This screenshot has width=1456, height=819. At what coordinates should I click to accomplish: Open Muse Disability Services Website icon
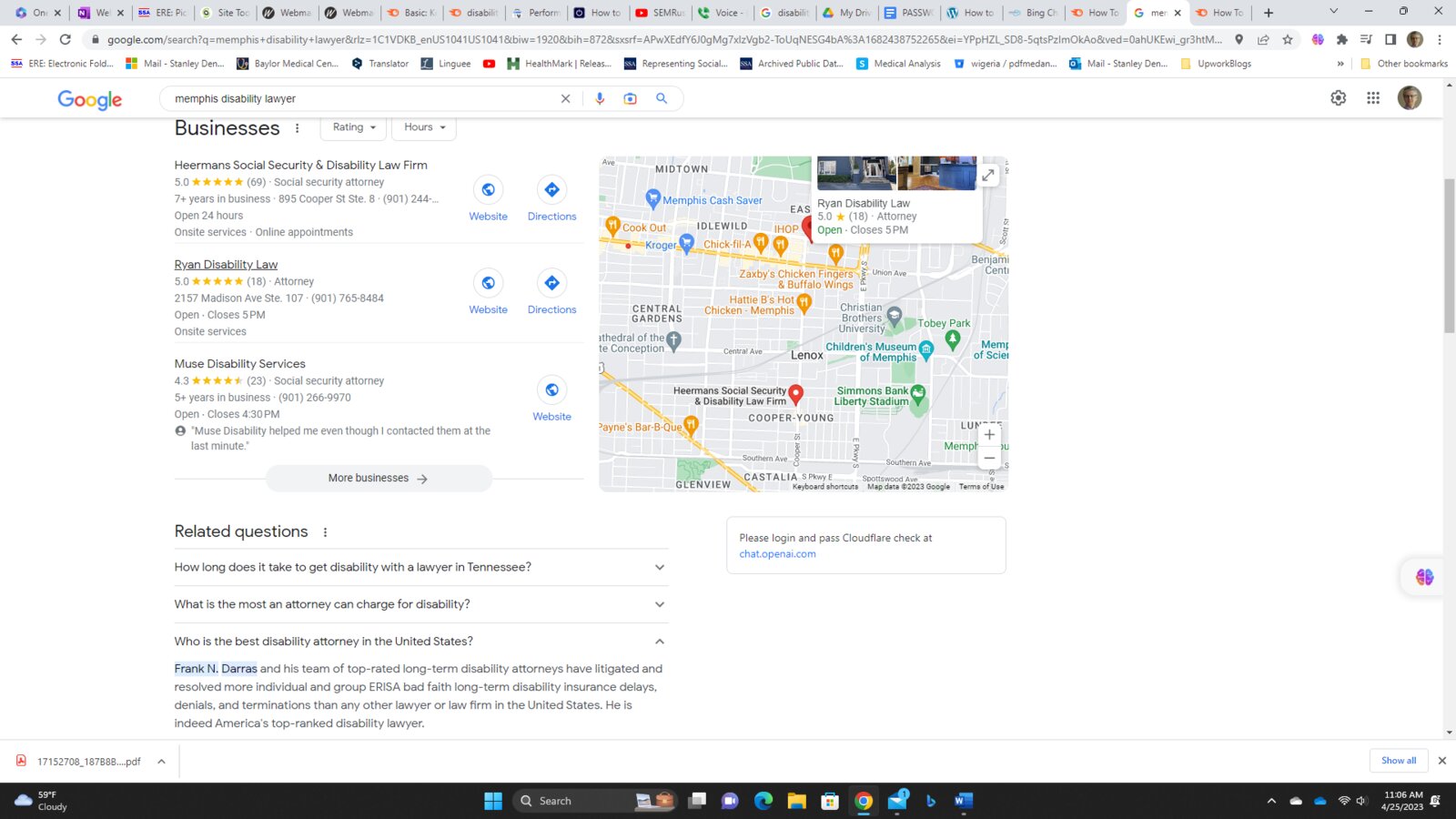coord(551,389)
